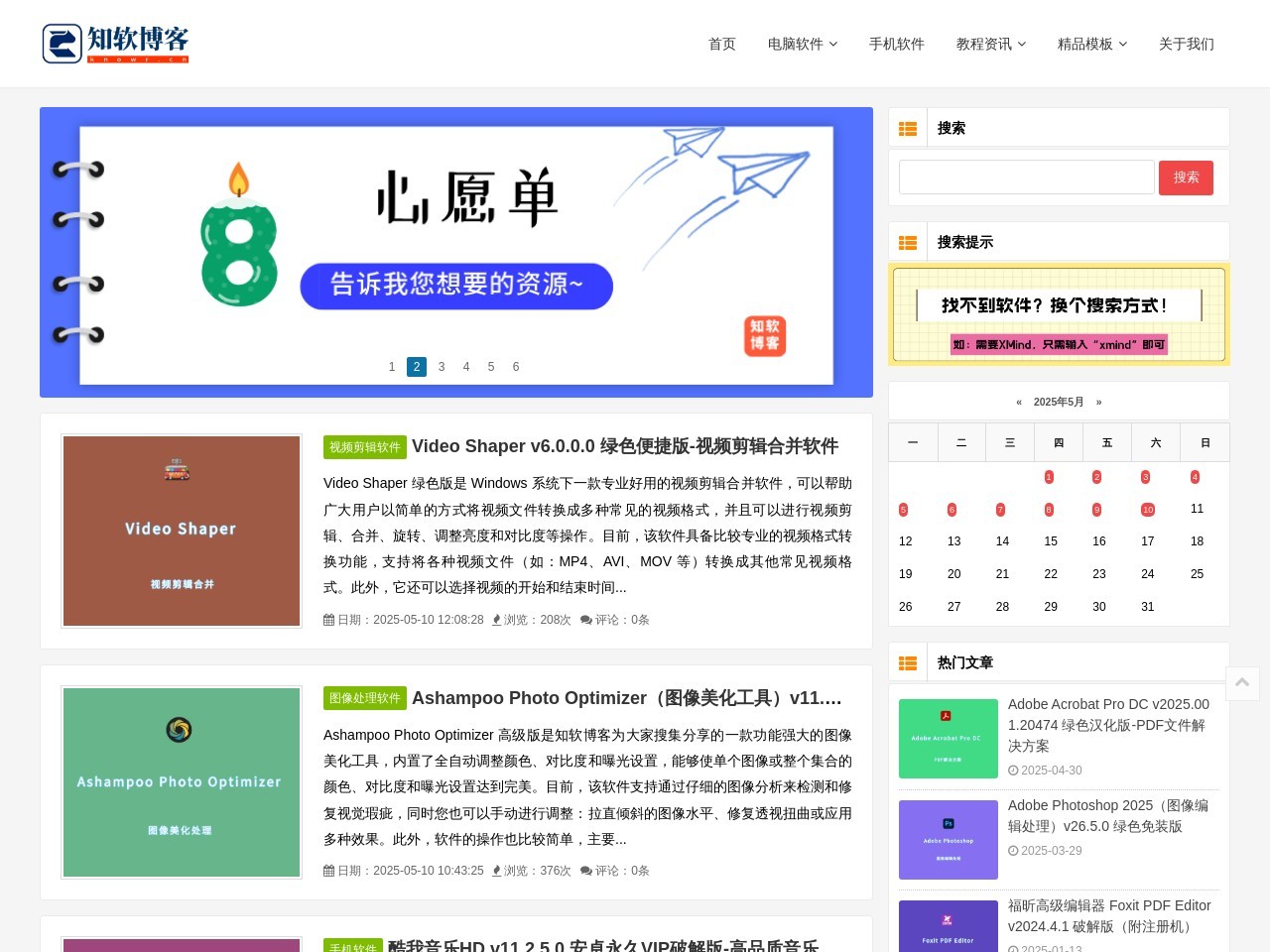This screenshot has height=952, width=1270.
Task: Open posts from May 7 in calendar
Action: [x=1000, y=510]
